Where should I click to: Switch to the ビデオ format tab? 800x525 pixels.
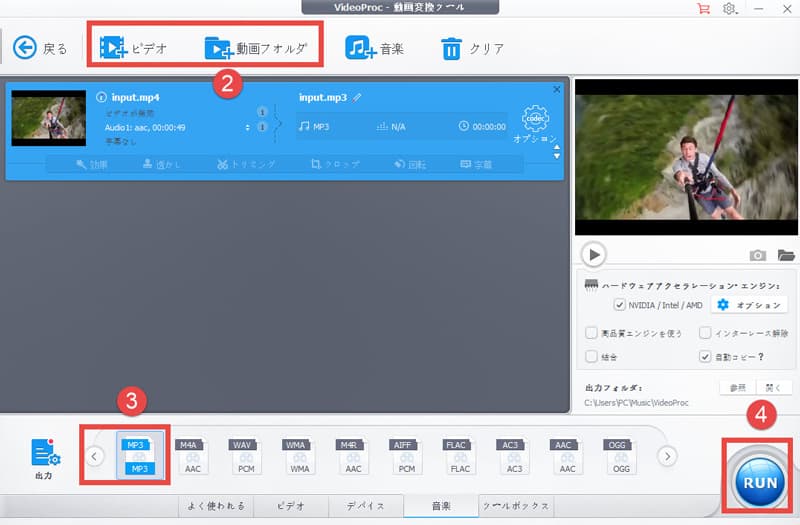pyautogui.click(x=291, y=505)
